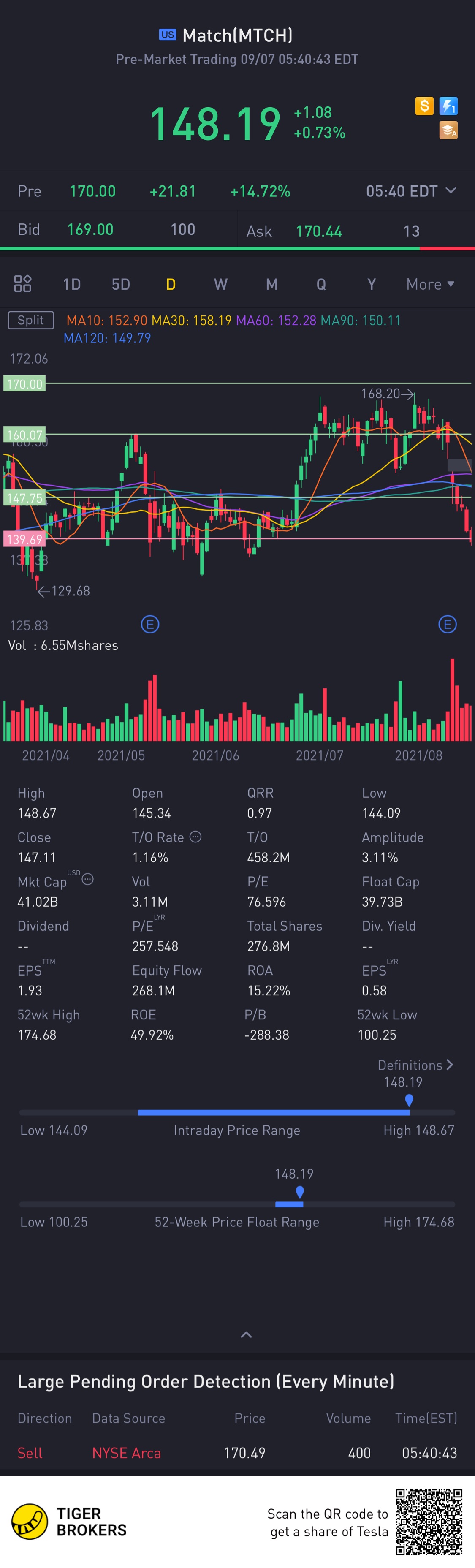Switch chart to the 1D tab

pyautogui.click(x=72, y=284)
